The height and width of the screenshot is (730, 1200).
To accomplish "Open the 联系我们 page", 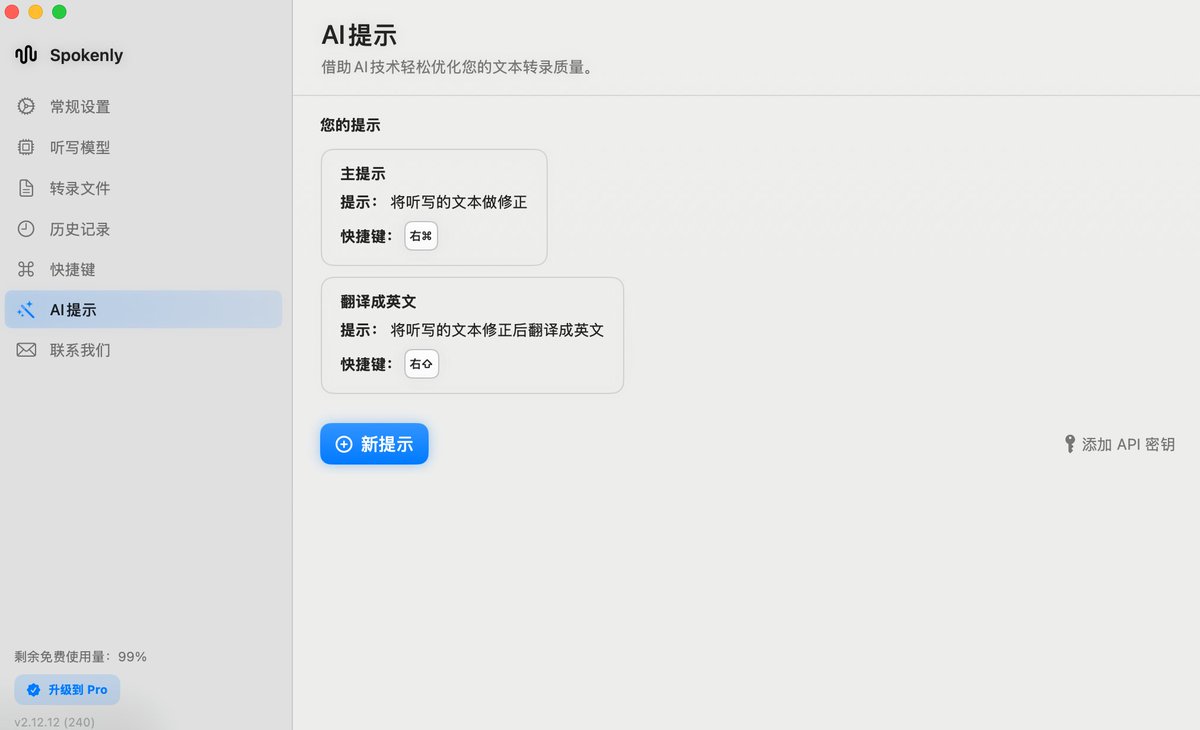I will click(x=143, y=351).
